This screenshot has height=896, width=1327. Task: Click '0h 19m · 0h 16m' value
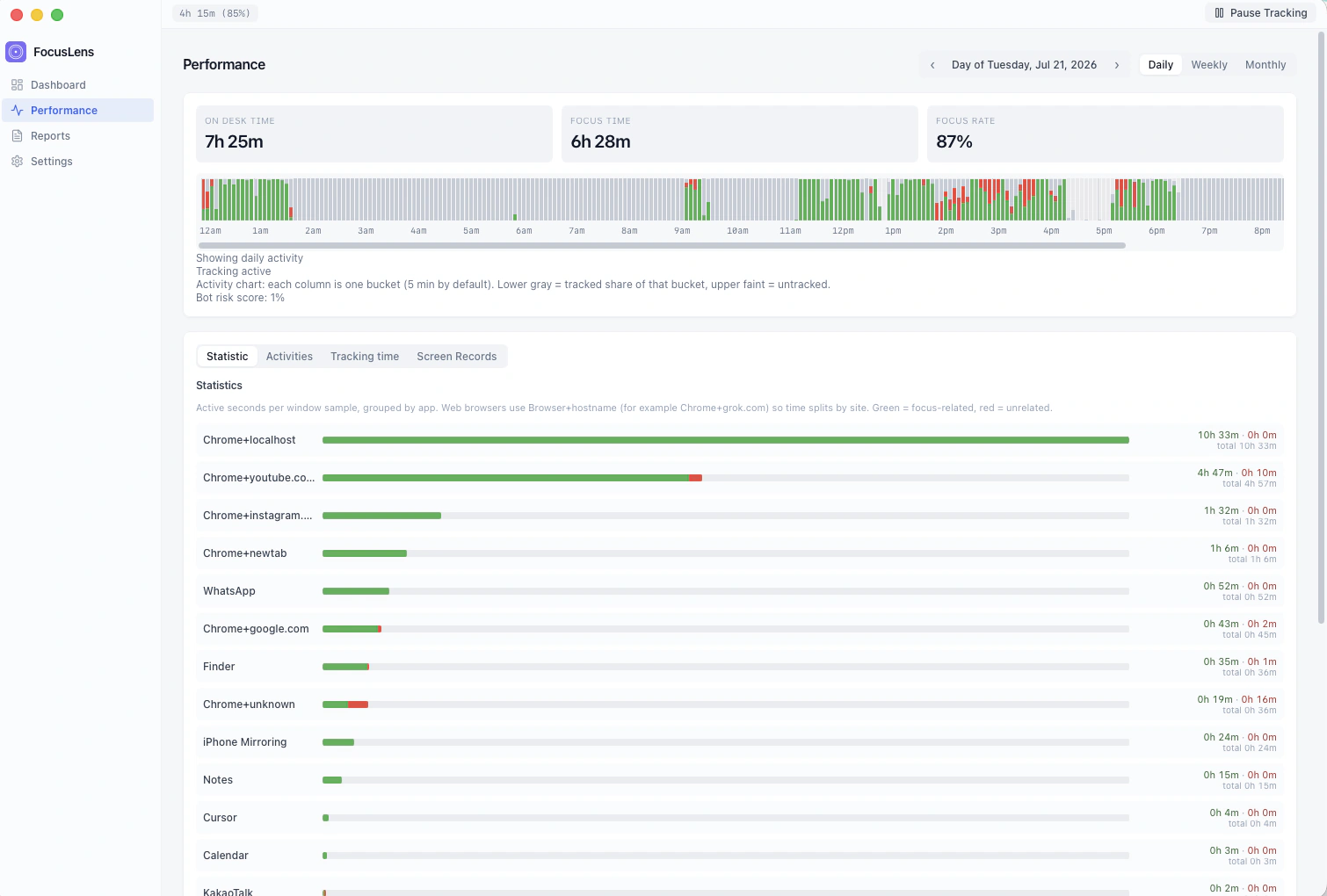(x=1236, y=700)
